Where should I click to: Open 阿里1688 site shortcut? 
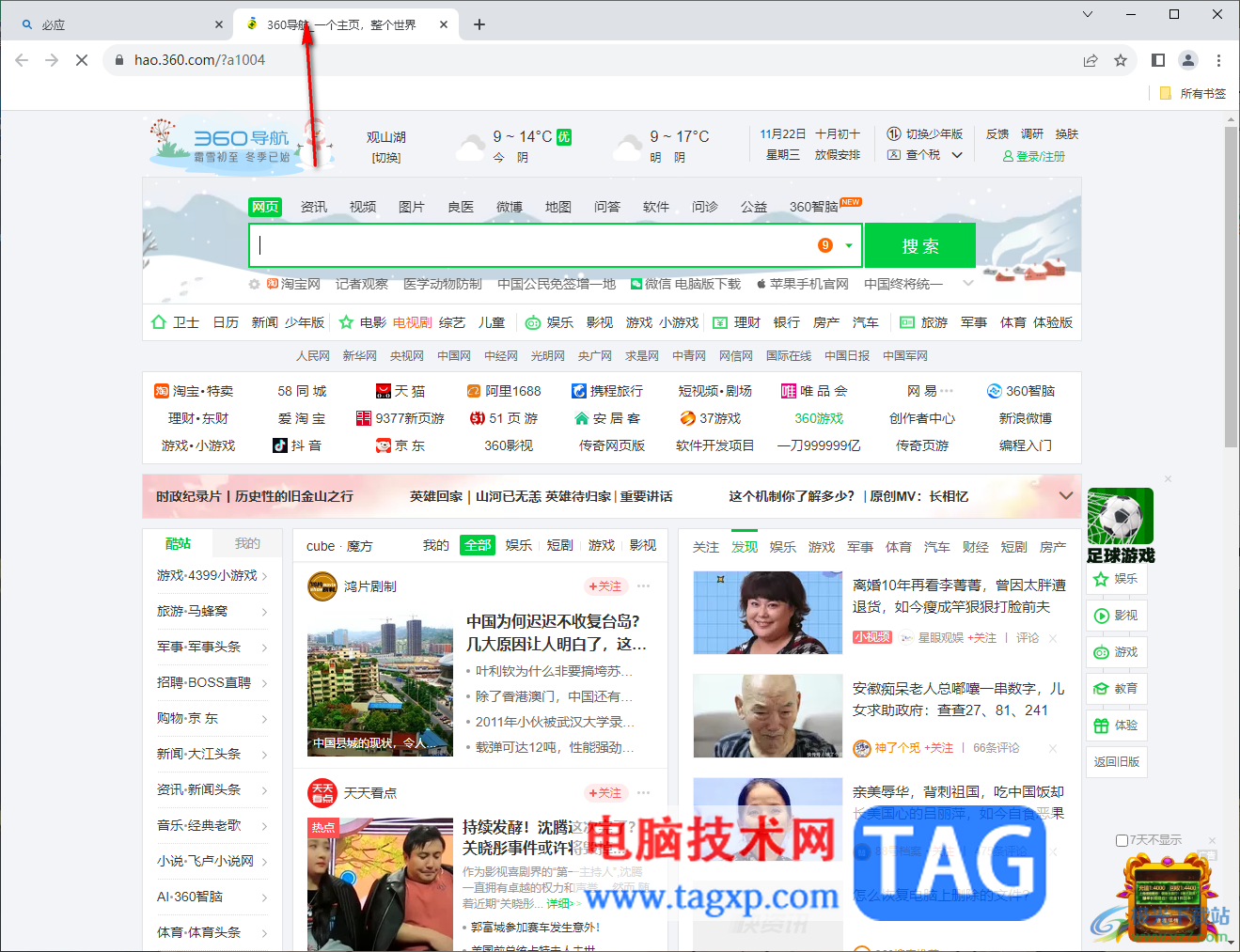(504, 391)
